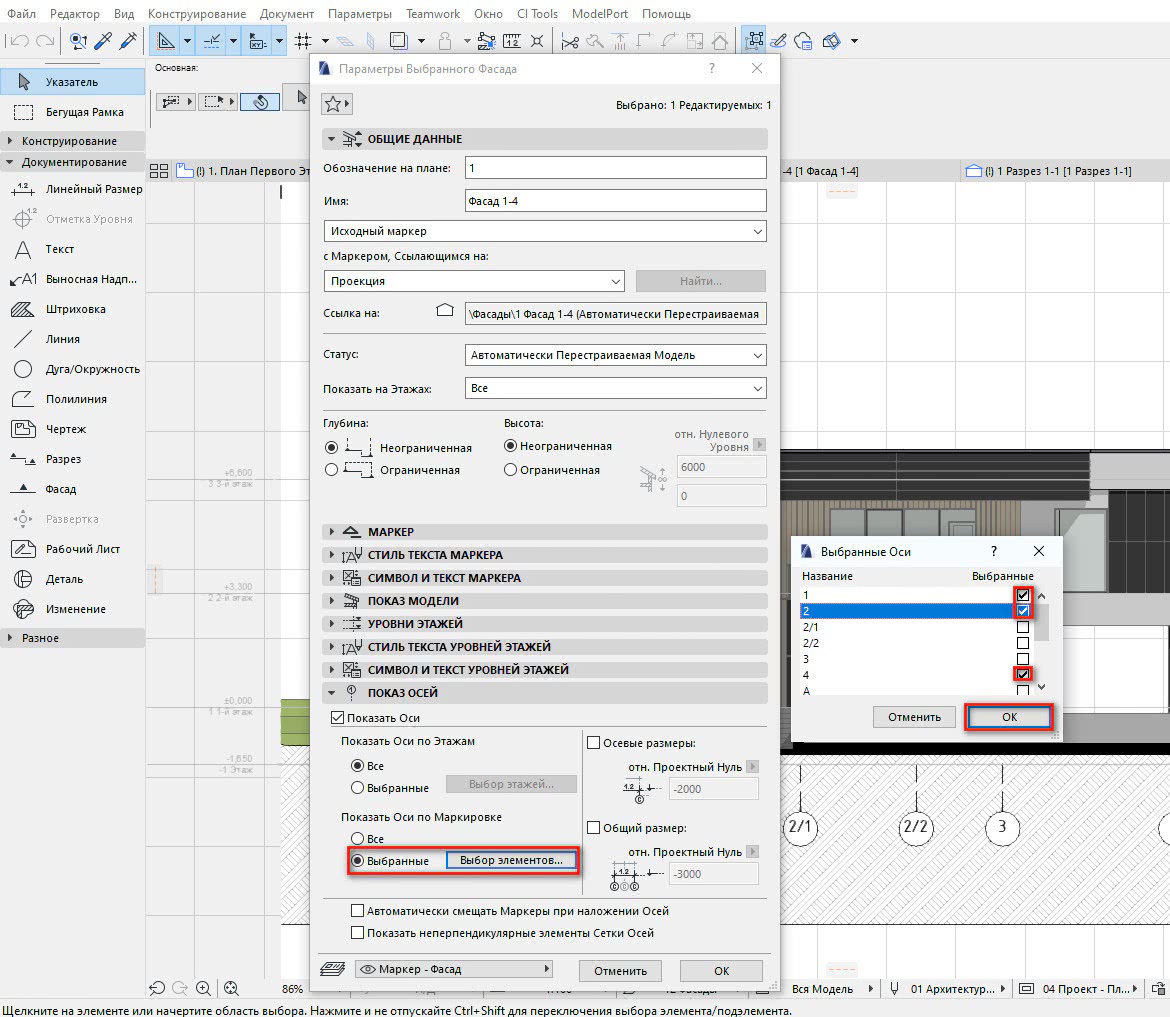1170x1017 pixels.
Task: Select the Фасад elevation tool
Action: (x=60, y=489)
